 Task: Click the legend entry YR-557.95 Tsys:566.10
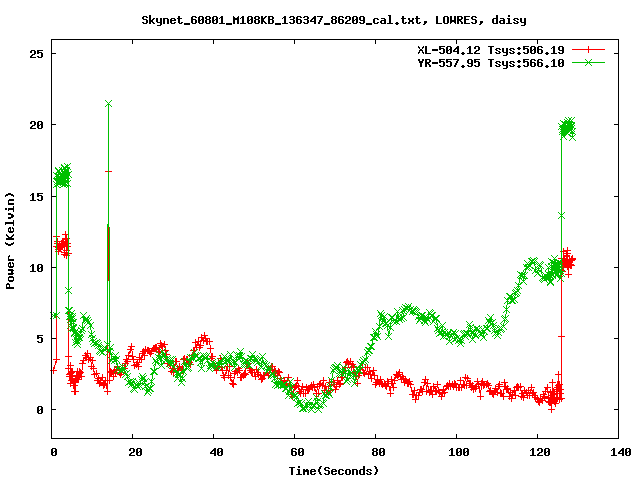click(491, 63)
